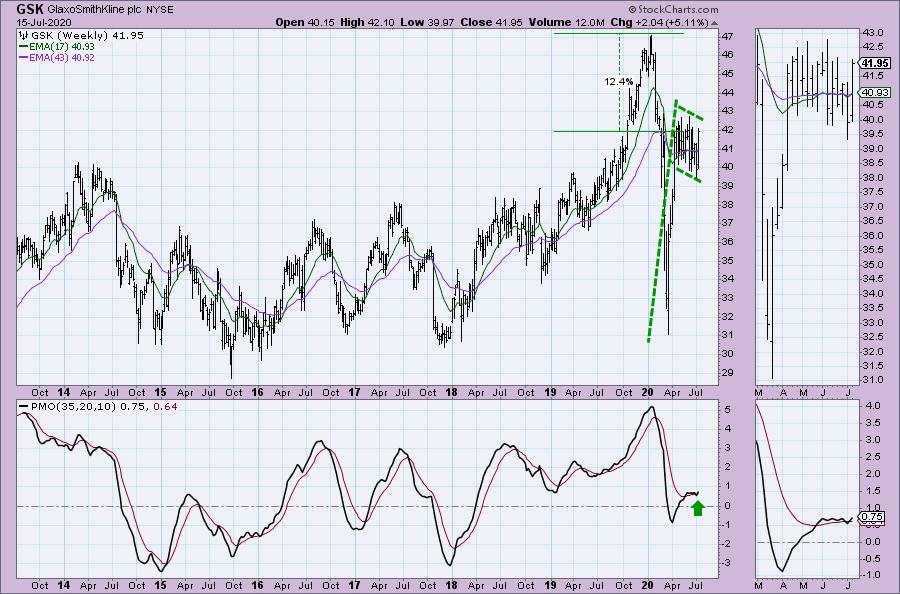Click the 16 year label under PMO panel

[257, 585]
